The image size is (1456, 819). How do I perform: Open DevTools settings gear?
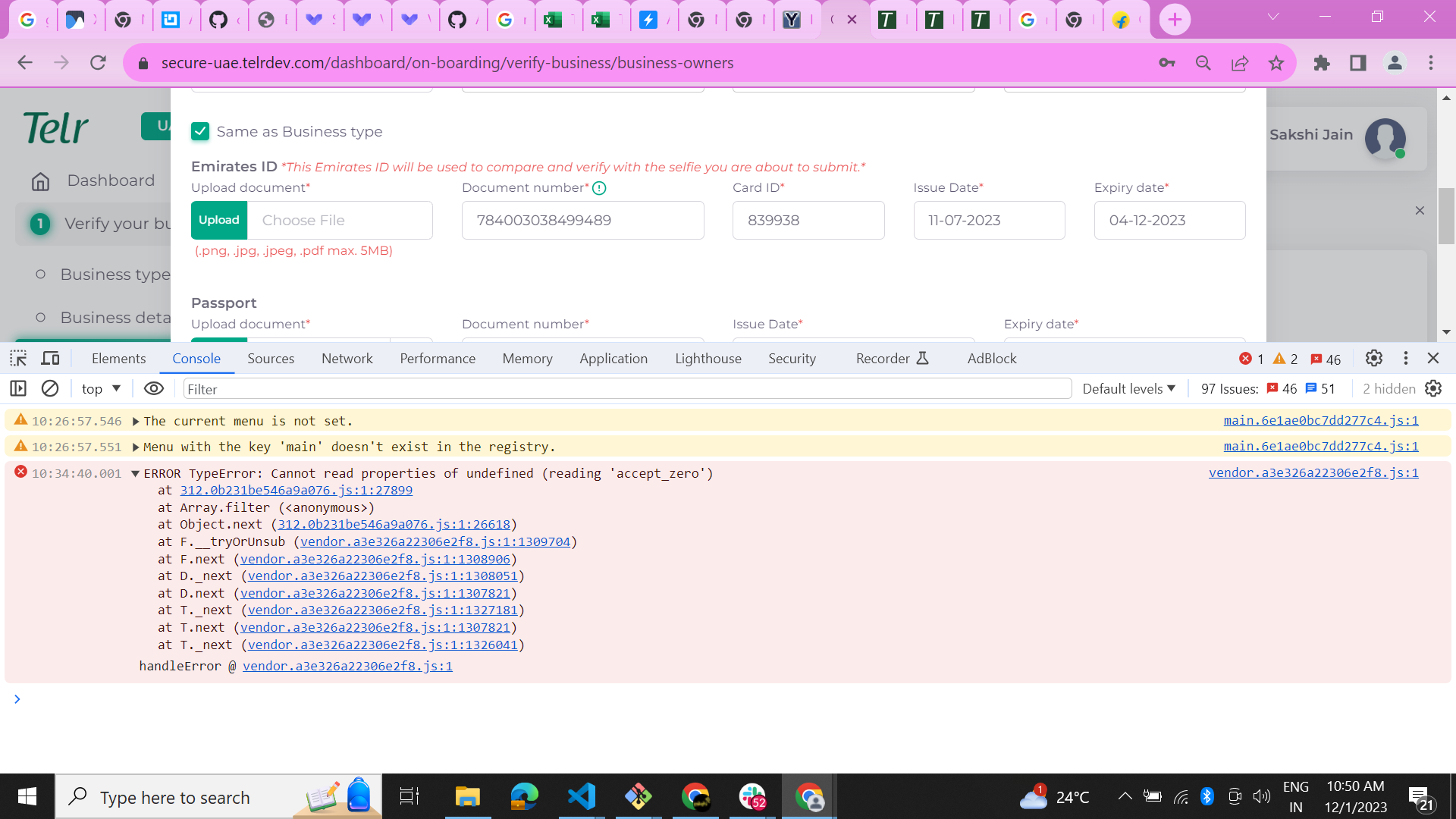point(1374,358)
